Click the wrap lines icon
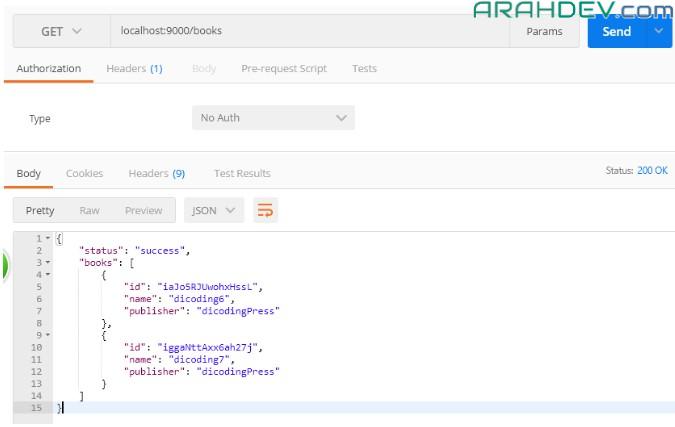The image size is (675, 427). coord(266,210)
